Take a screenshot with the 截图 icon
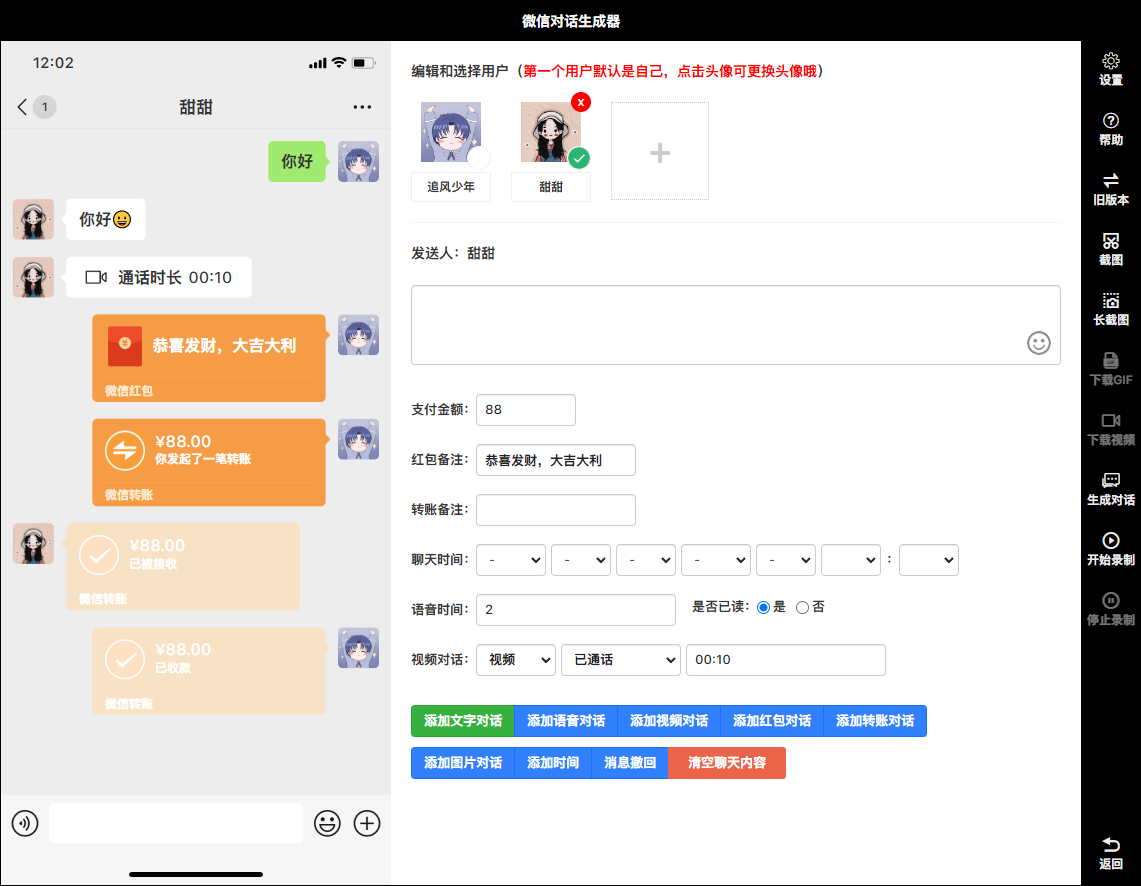 tap(1110, 242)
